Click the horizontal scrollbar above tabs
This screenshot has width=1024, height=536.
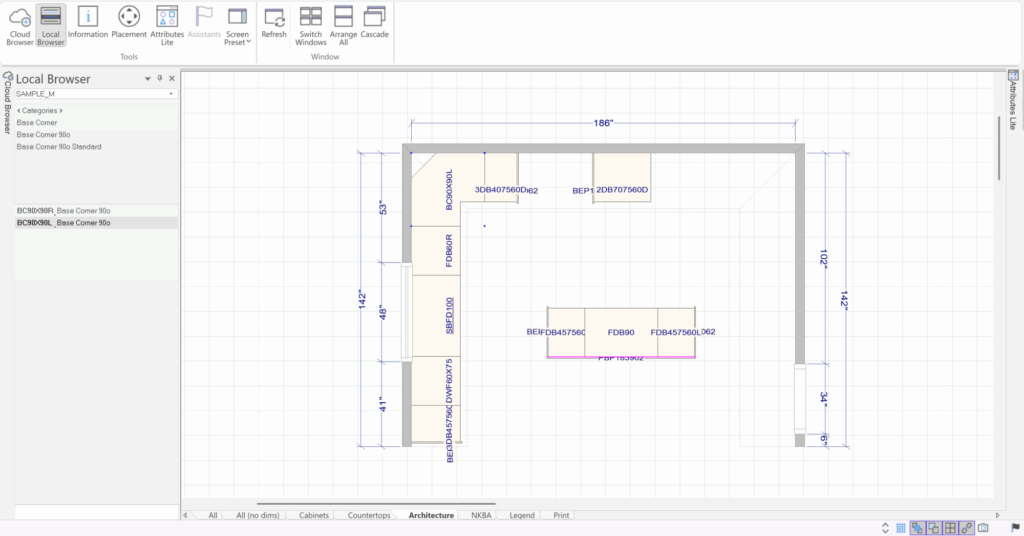click(376, 504)
